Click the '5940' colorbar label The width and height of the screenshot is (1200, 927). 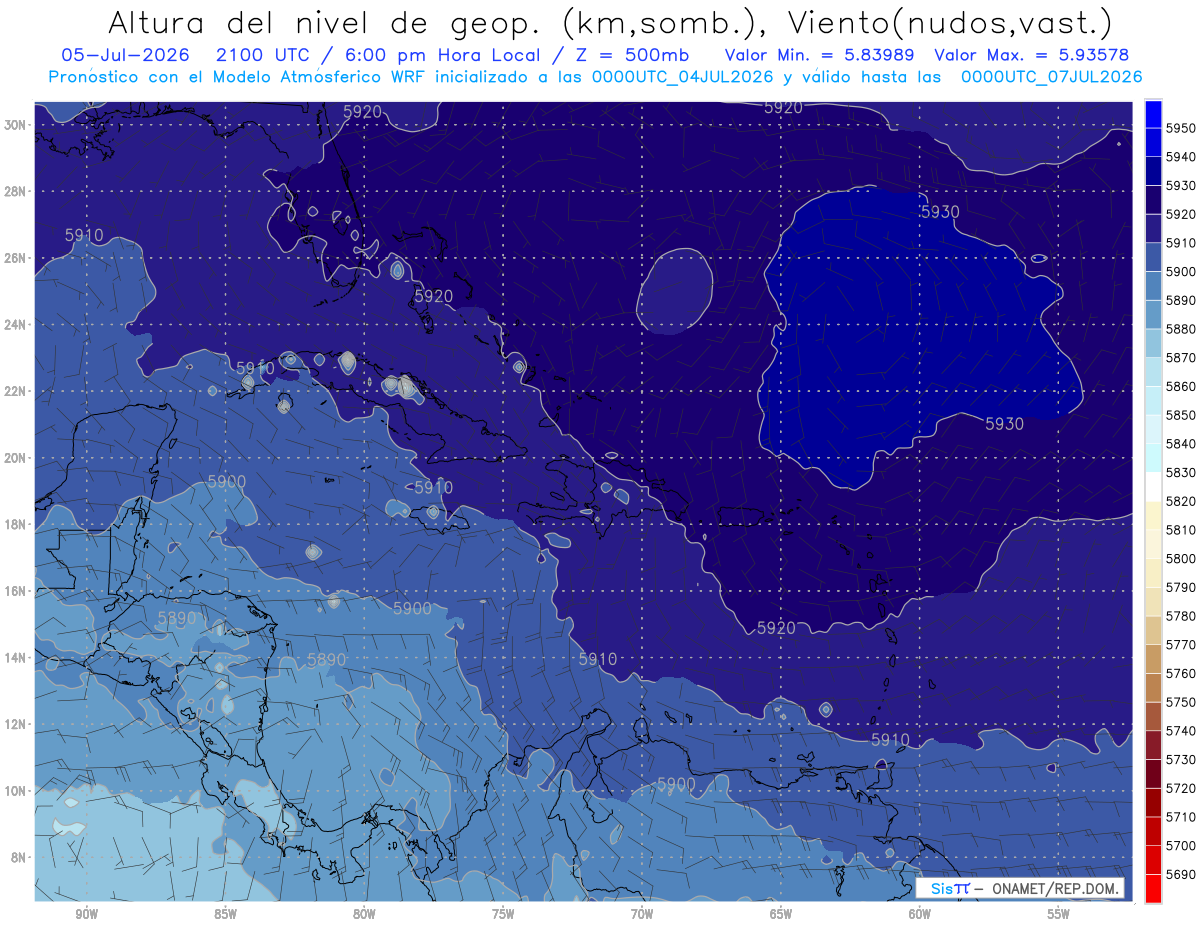pos(1181,157)
